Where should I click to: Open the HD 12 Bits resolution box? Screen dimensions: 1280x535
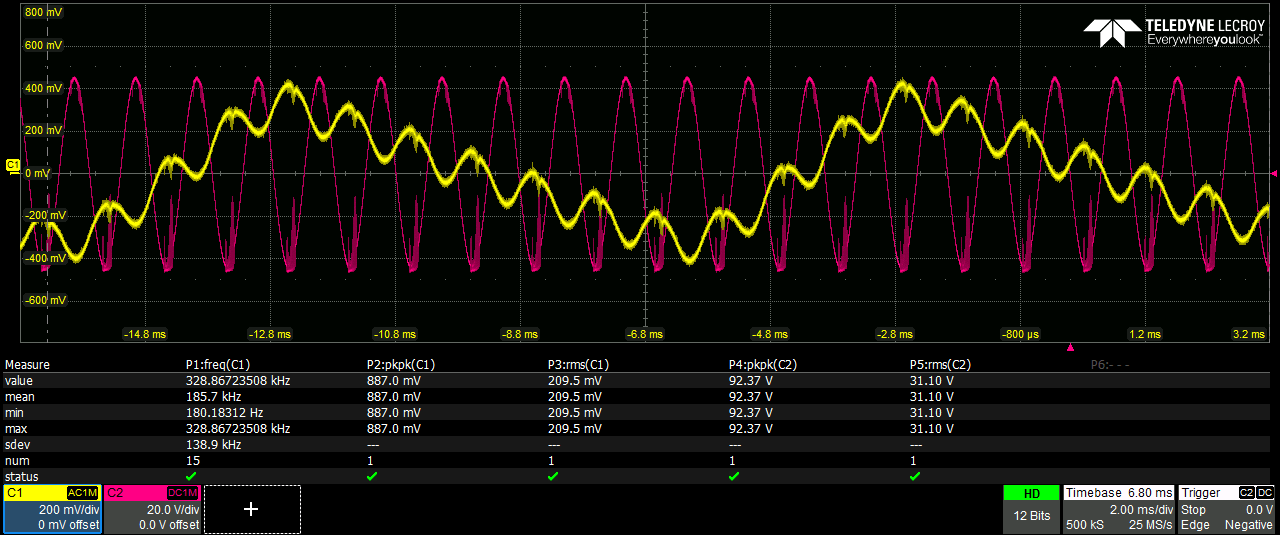[1031, 509]
